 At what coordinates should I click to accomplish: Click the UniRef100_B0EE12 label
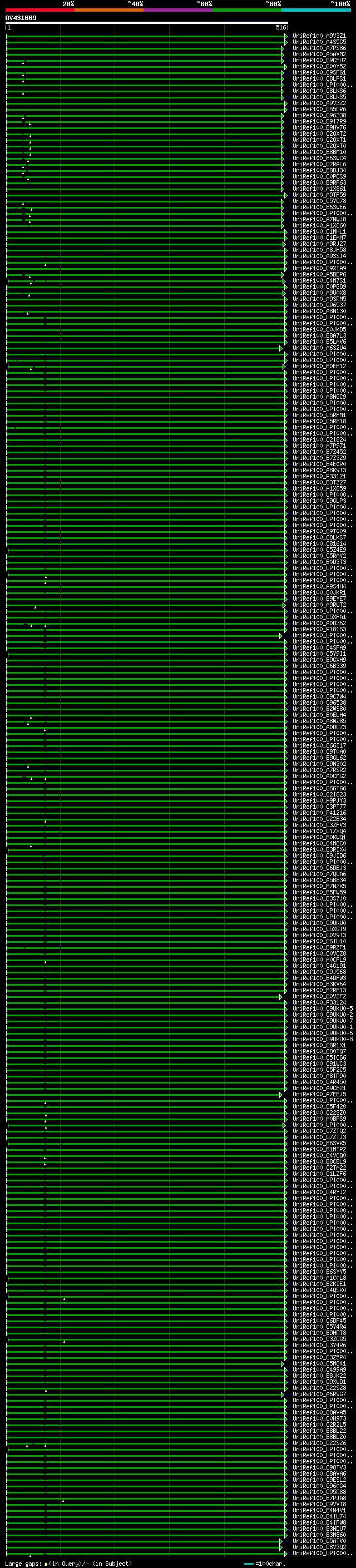[x=319, y=367]
